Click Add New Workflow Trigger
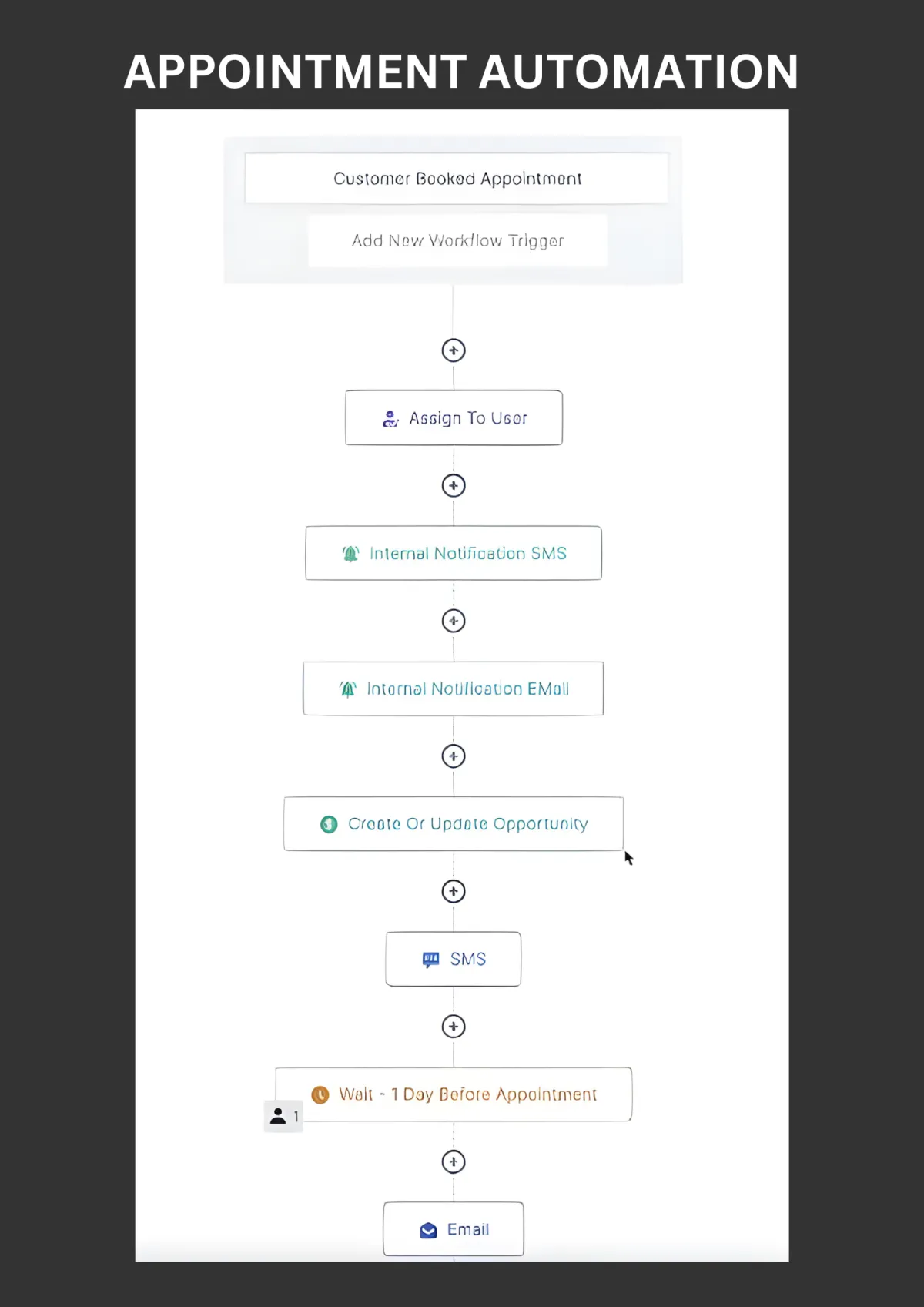This screenshot has width=924, height=1307. (x=457, y=241)
